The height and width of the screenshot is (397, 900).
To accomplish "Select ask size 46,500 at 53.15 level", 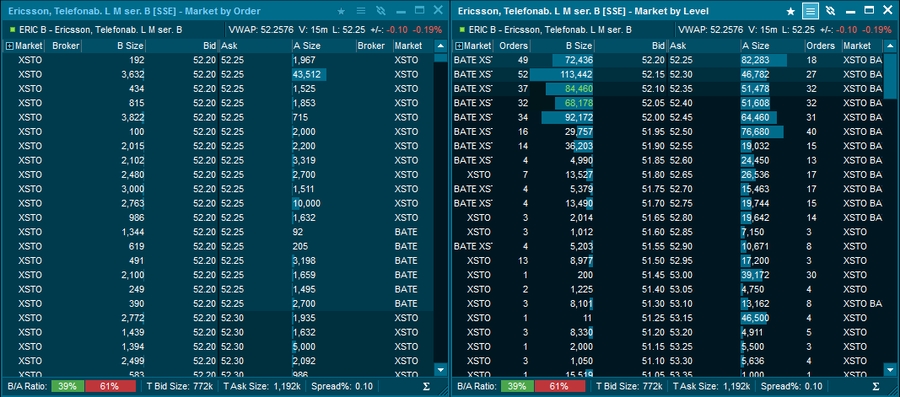I will 755,318.
